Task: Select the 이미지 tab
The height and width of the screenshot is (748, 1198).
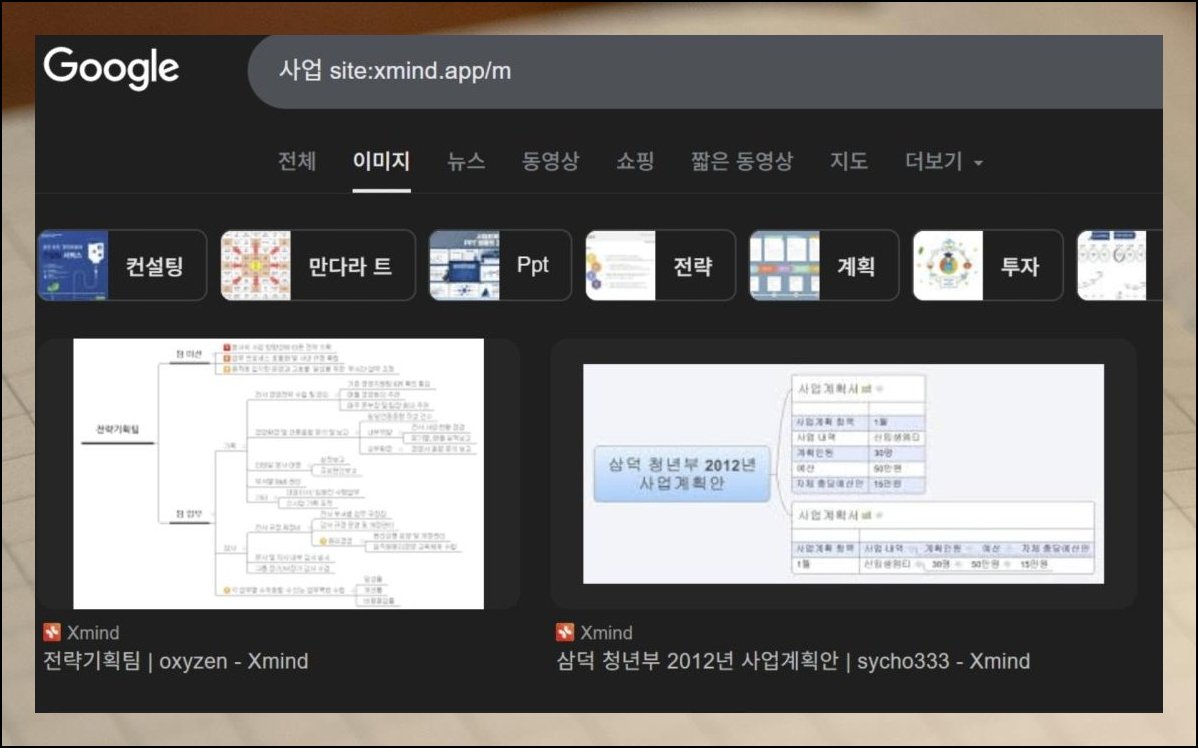Action: (x=381, y=161)
